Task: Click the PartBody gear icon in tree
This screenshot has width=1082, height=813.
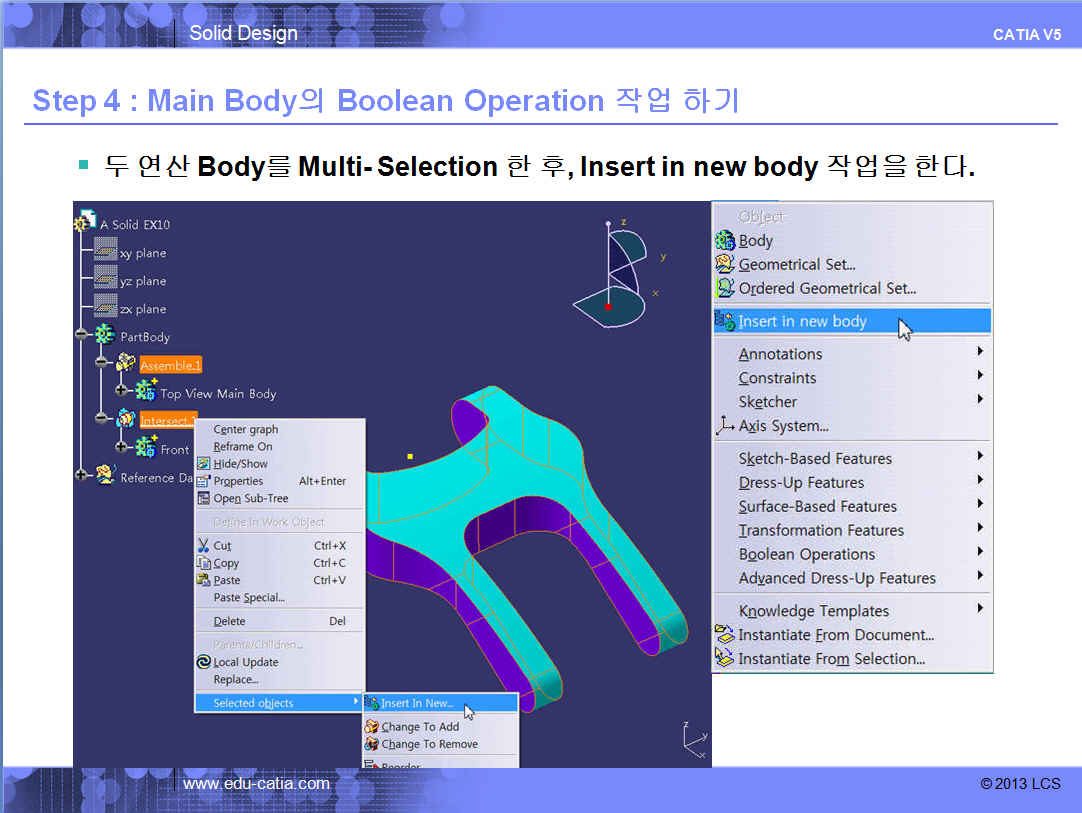Action: click(105, 336)
